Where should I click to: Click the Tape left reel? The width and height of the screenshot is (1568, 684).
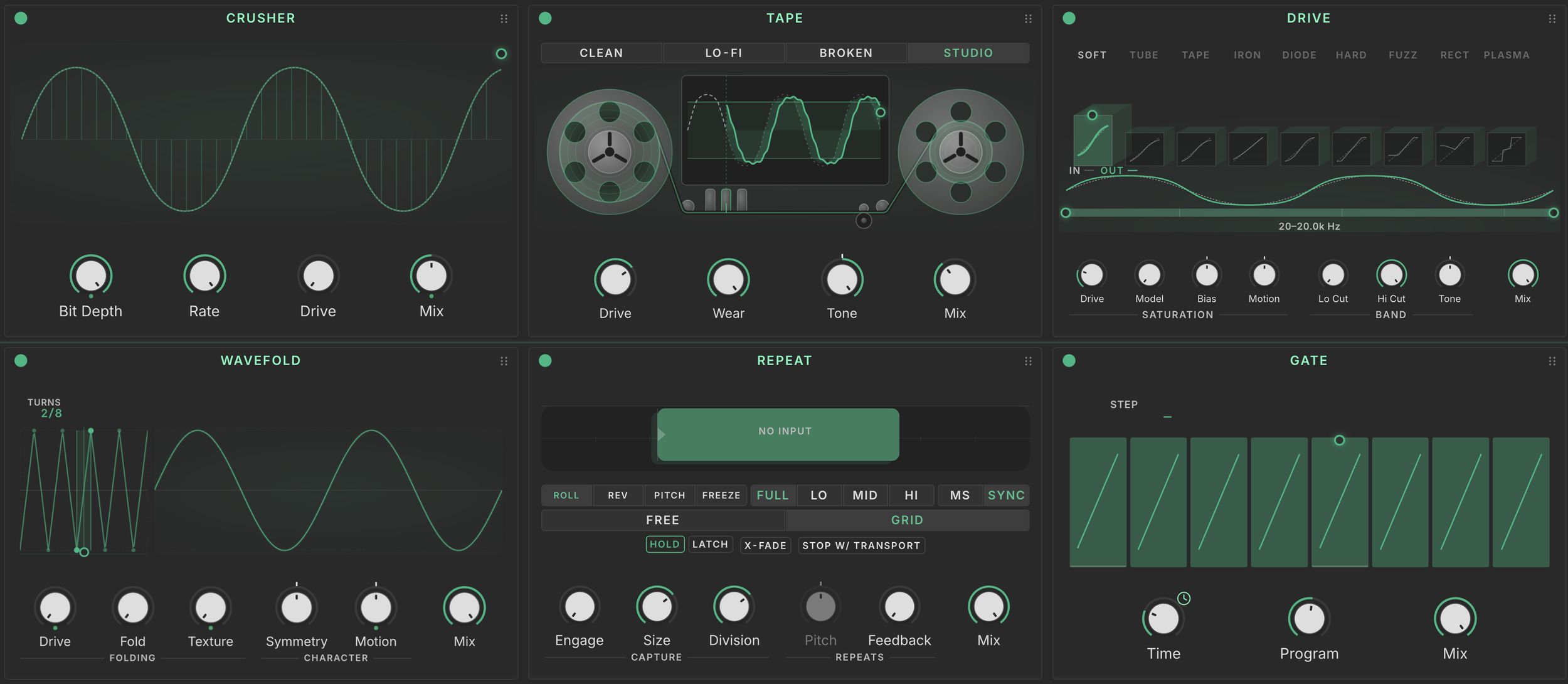pyautogui.click(x=610, y=152)
